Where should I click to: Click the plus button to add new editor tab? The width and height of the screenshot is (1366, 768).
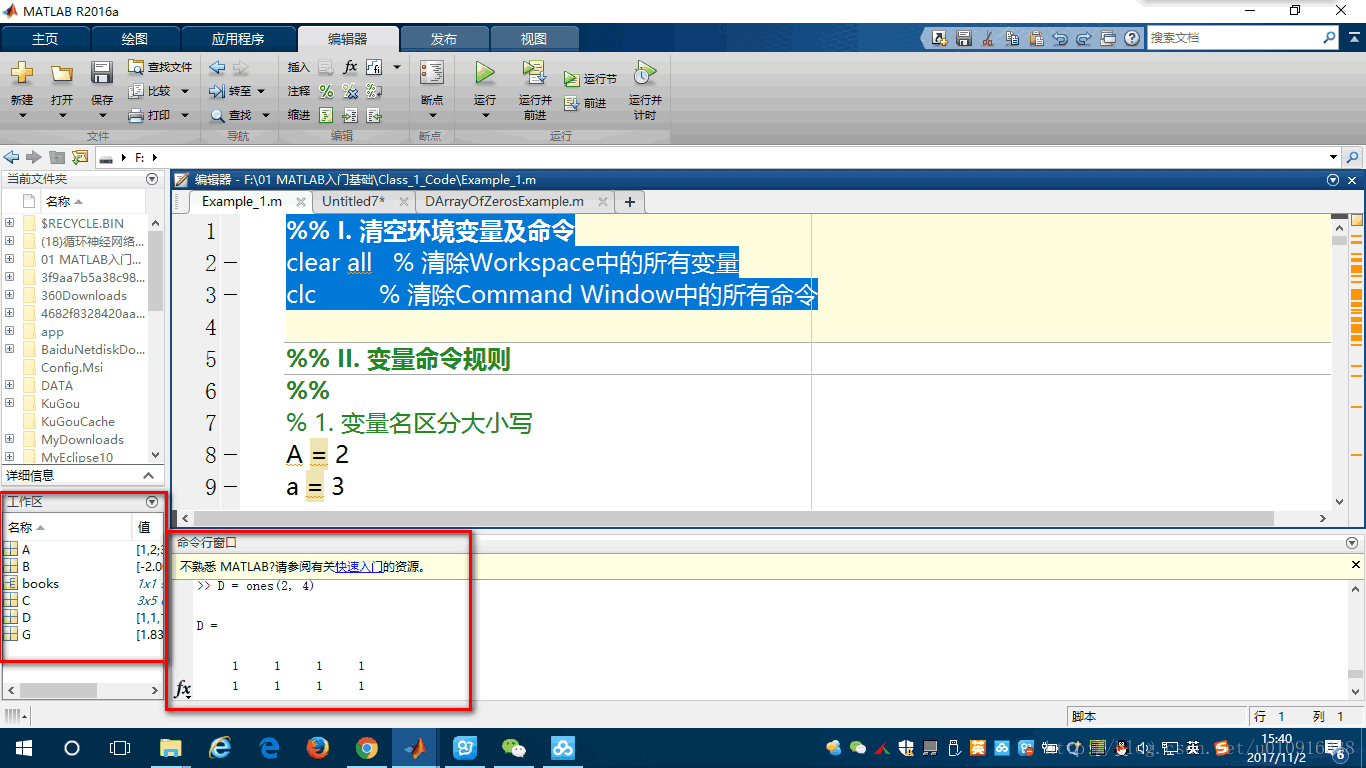pos(630,202)
